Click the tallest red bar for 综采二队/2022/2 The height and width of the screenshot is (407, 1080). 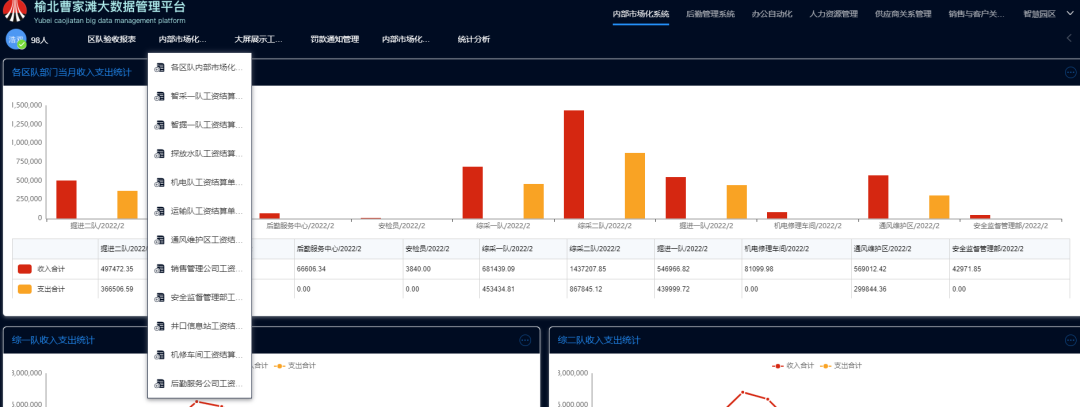(574, 164)
